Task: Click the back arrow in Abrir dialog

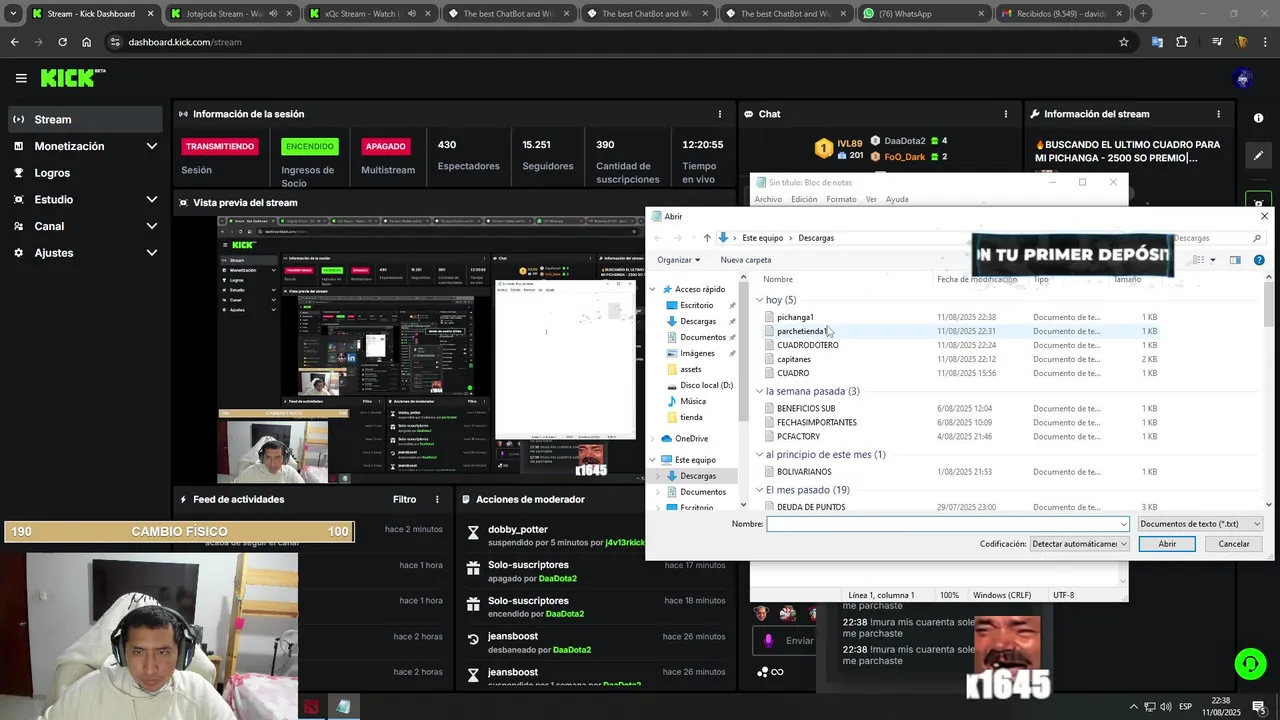Action: (657, 238)
